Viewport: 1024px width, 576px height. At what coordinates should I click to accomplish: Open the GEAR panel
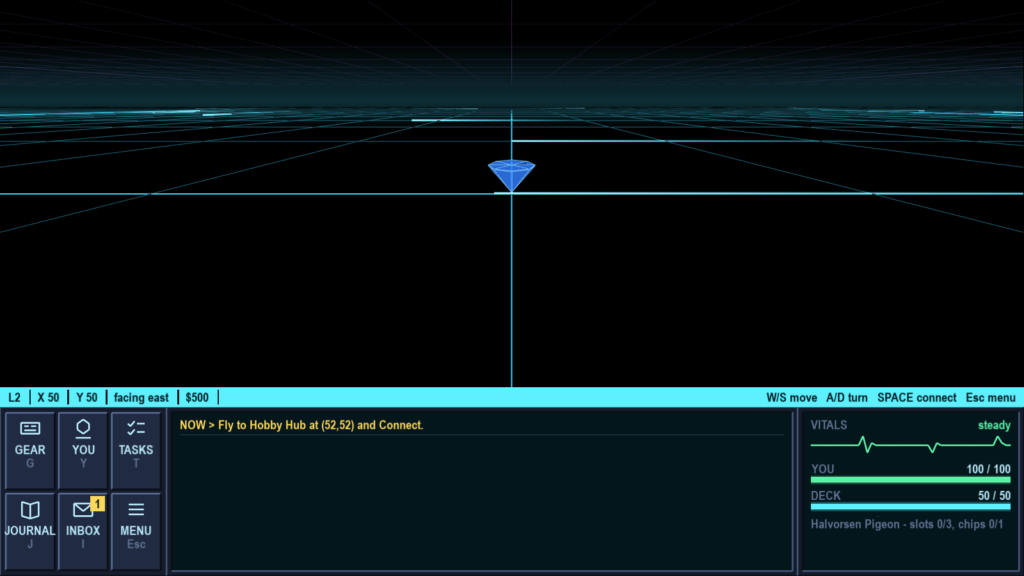pyautogui.click(x=30, y=450)
